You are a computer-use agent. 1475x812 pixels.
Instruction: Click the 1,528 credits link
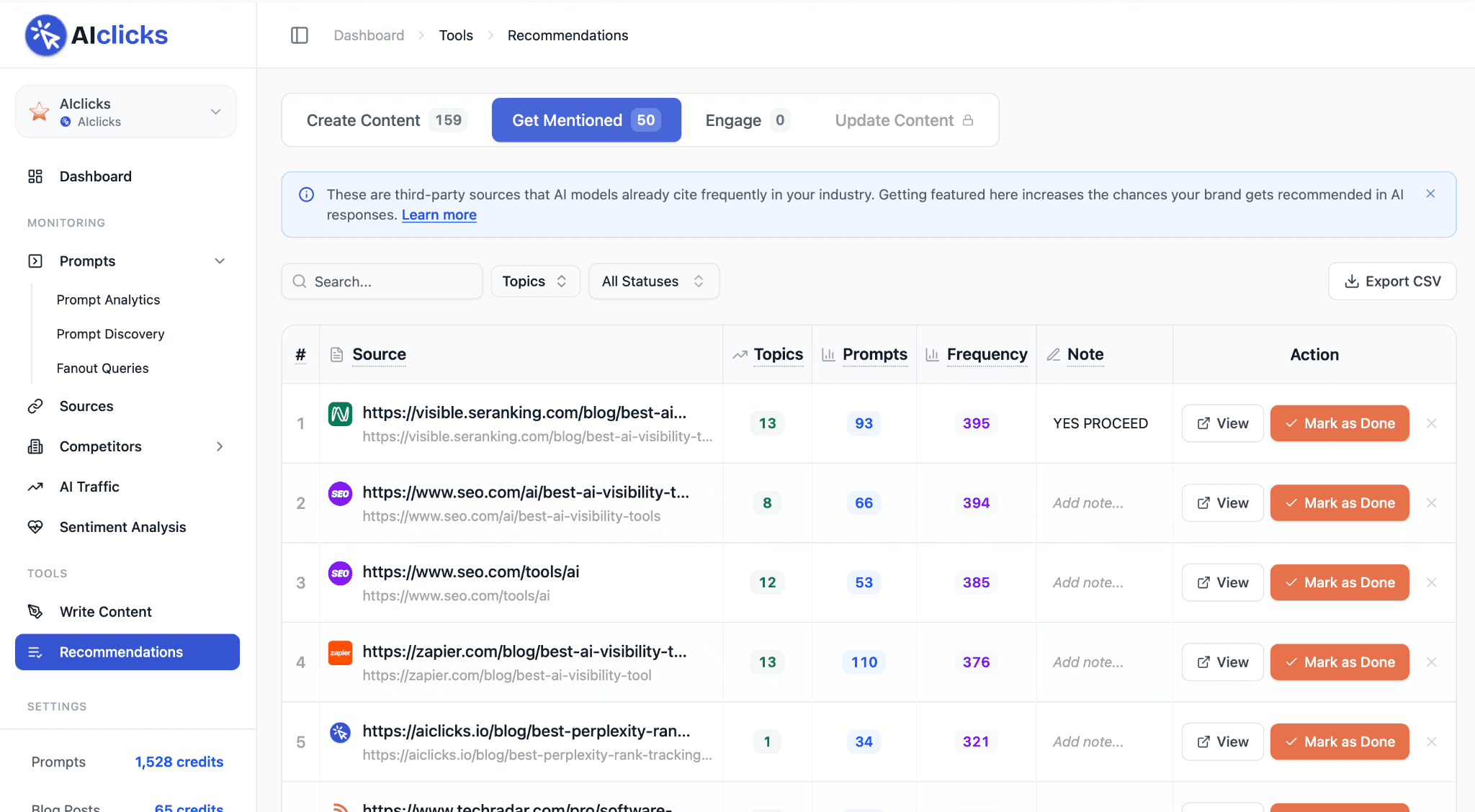point(179,762)
